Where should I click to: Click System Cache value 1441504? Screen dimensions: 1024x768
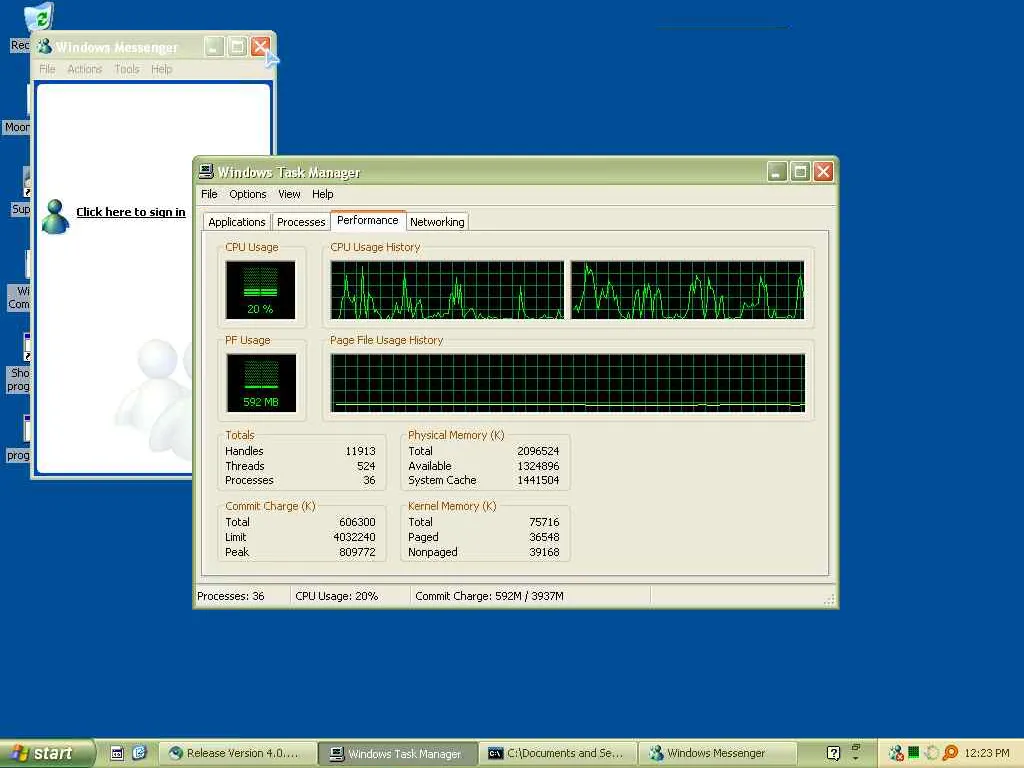538,481
